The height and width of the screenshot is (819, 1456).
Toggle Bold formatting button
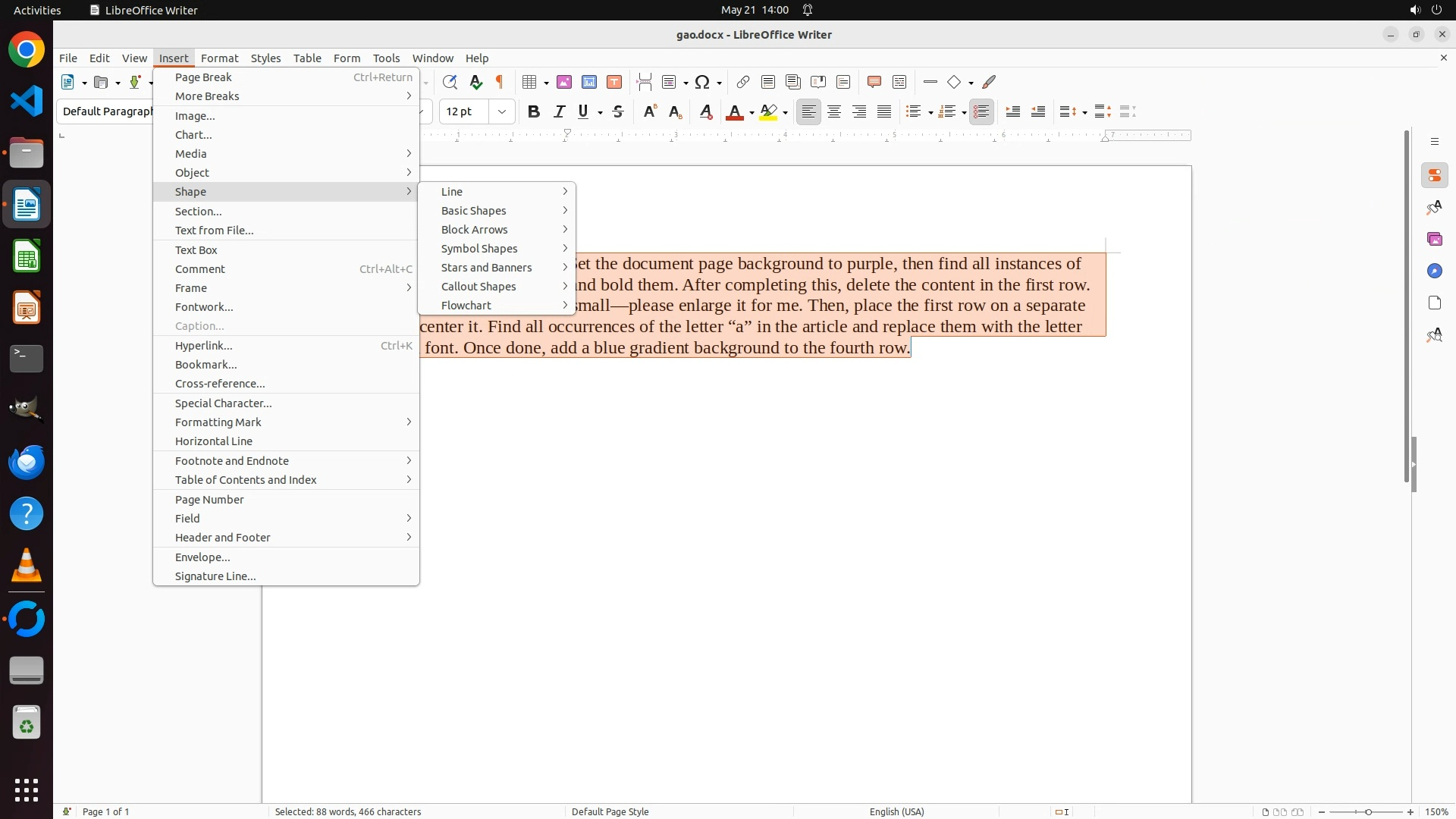click(534, 112)
